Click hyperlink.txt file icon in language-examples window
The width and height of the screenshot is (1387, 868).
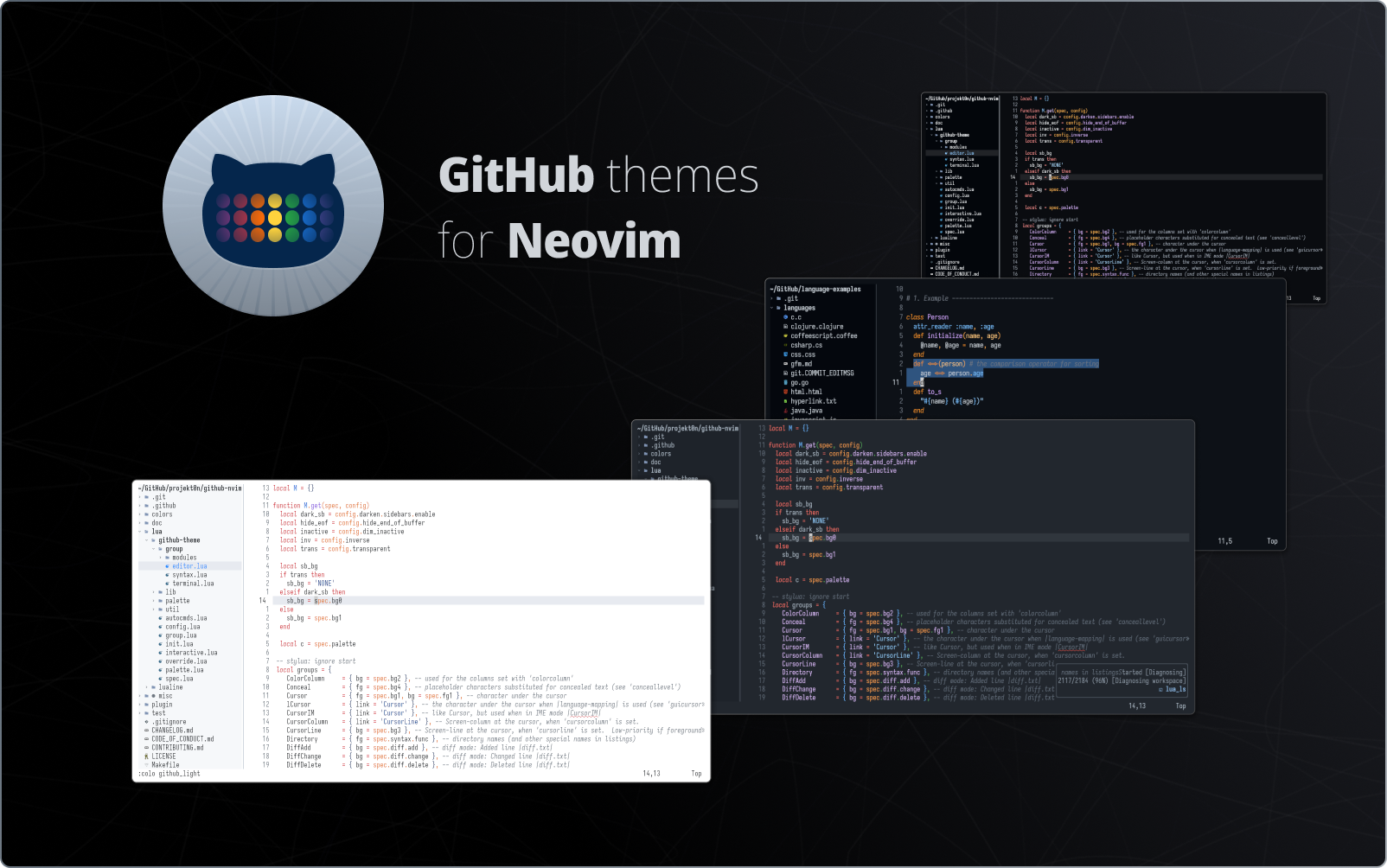pos(785,401)
